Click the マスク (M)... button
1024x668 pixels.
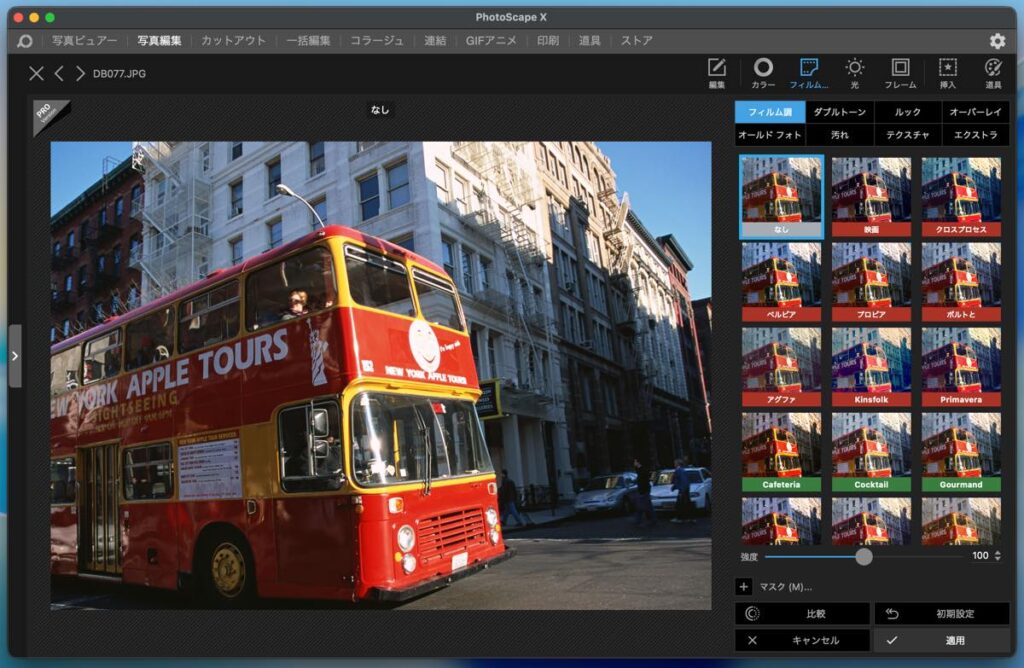(786, 587)
